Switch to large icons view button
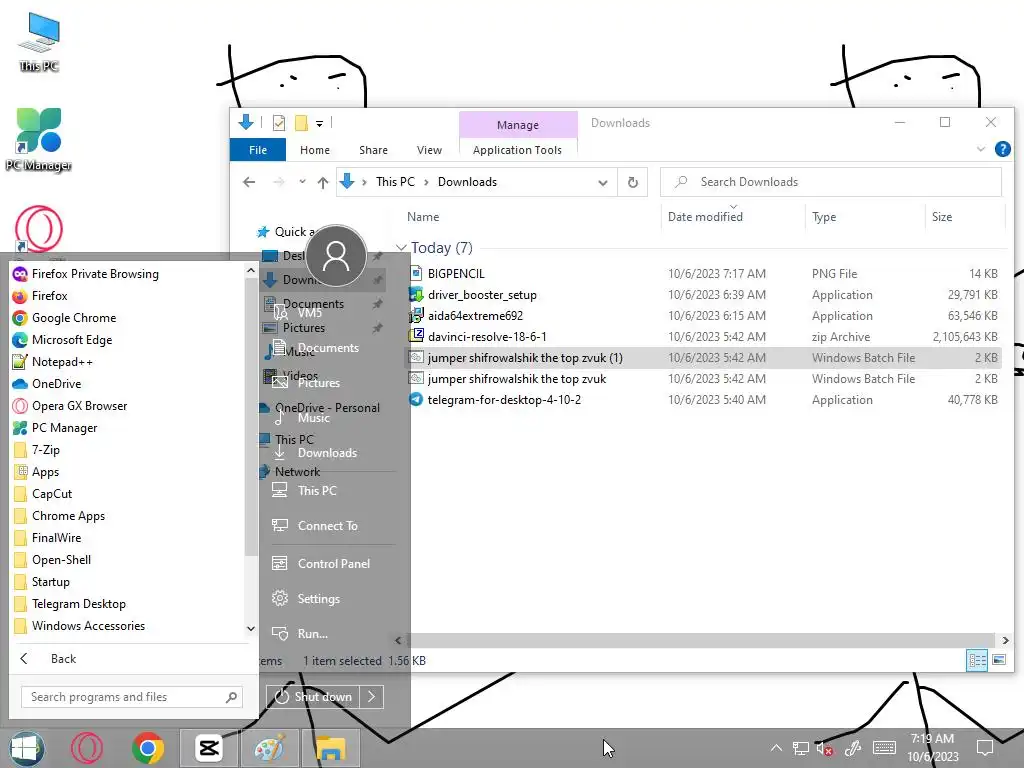 coord(999,660)
